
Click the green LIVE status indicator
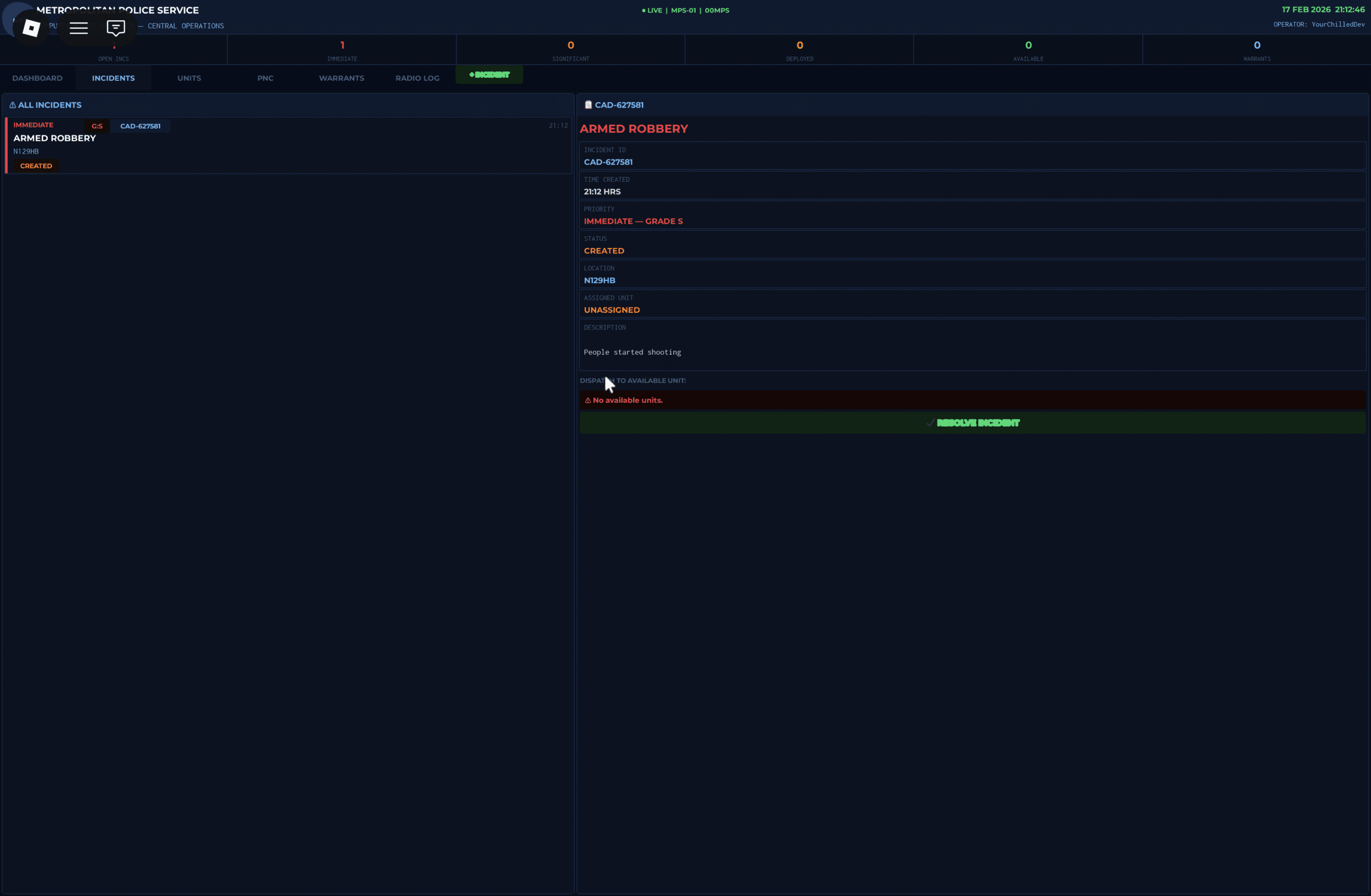[x=652, y=10]
